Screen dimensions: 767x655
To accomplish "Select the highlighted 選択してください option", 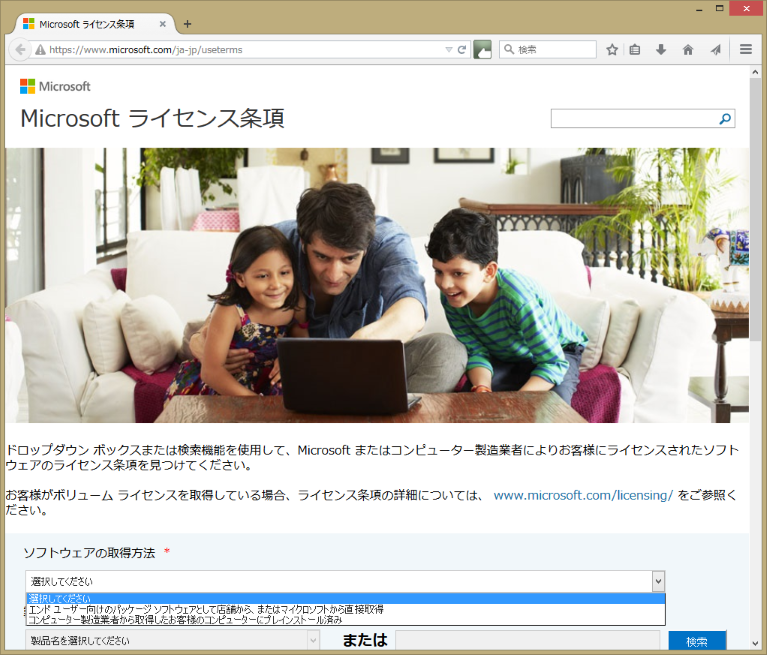I will click(x=345, y=599).
